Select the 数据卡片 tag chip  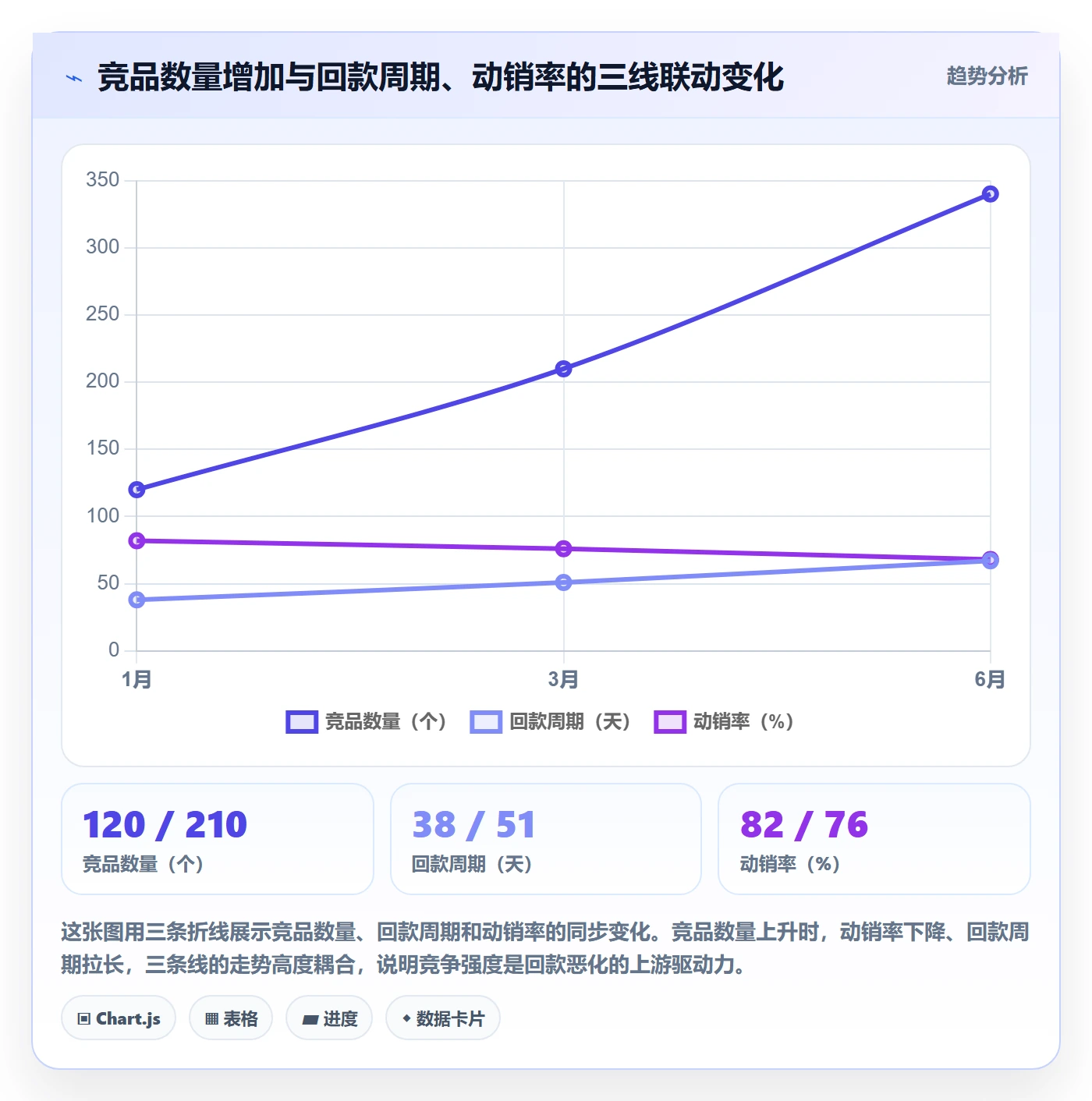tap(443, 1018)
